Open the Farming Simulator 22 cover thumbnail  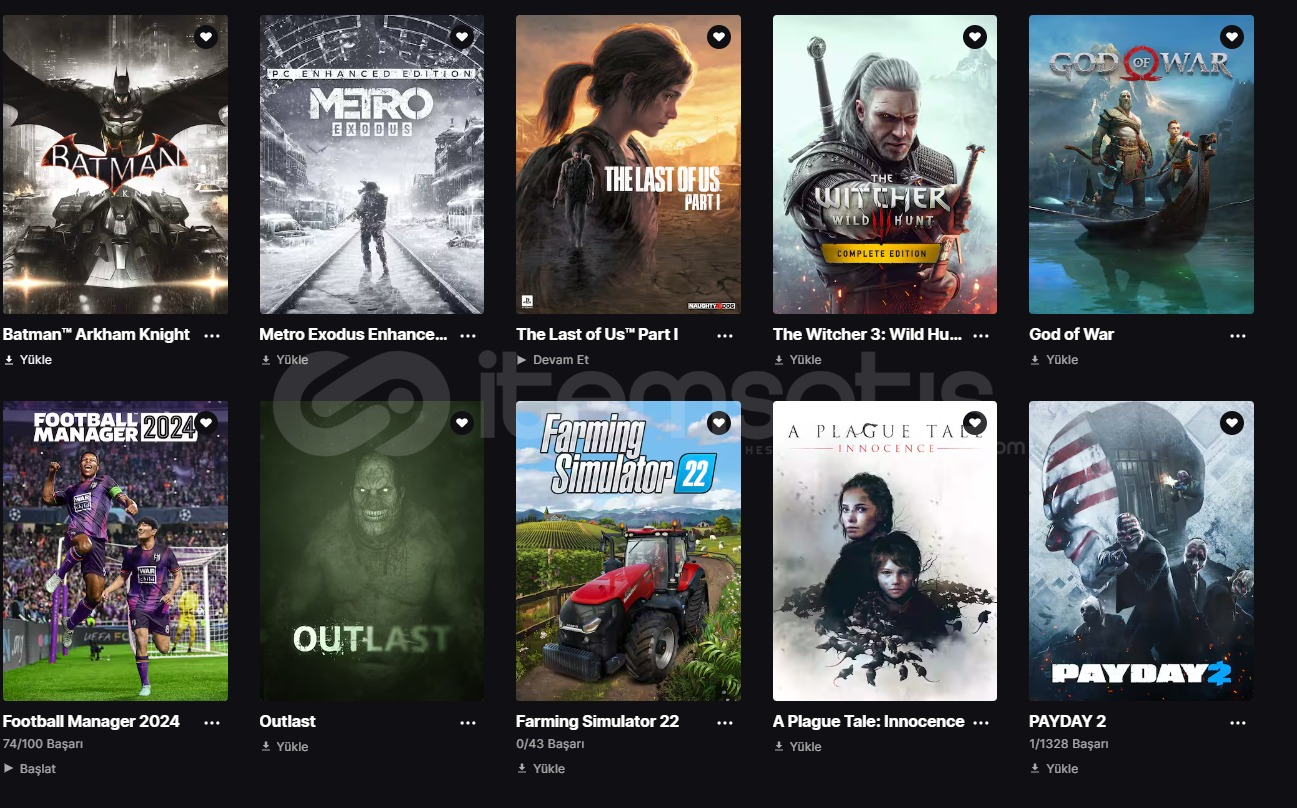point(628,551)
